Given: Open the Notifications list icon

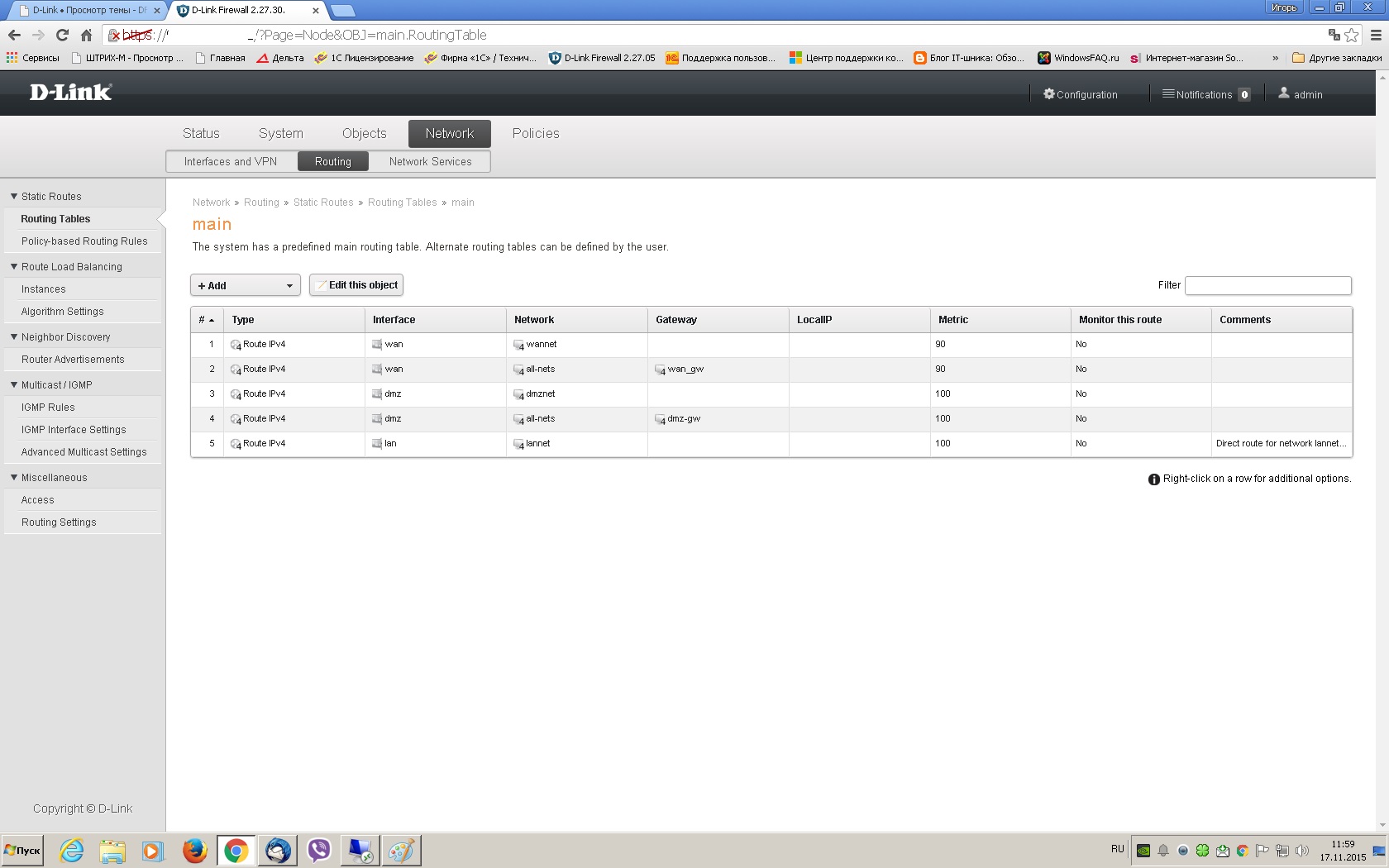Looking at the screenshot, I should pos(1167,94).
